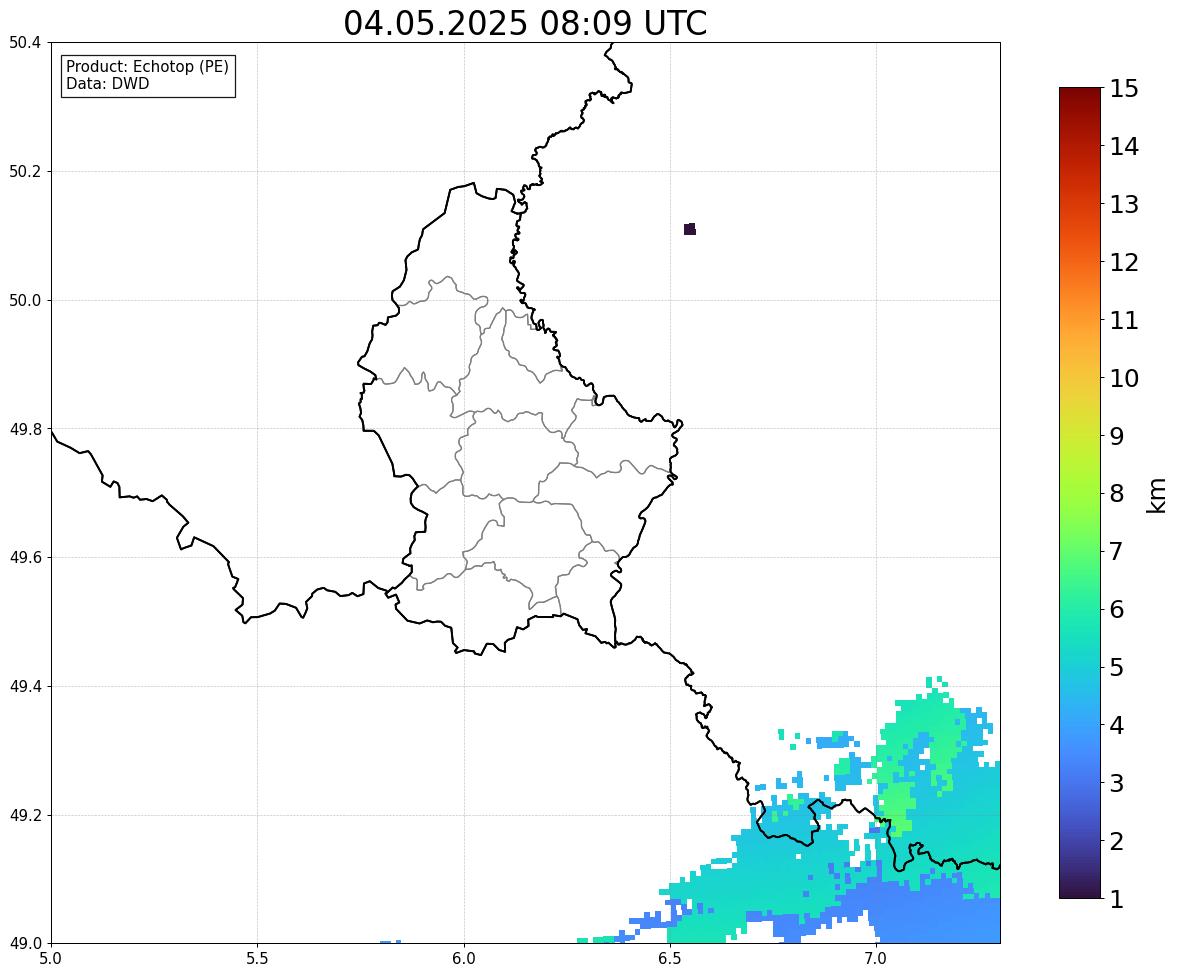Click the colorbar tick label '8'
The width and height of the screenshot is (1178, 976).
coord(1116,494)
